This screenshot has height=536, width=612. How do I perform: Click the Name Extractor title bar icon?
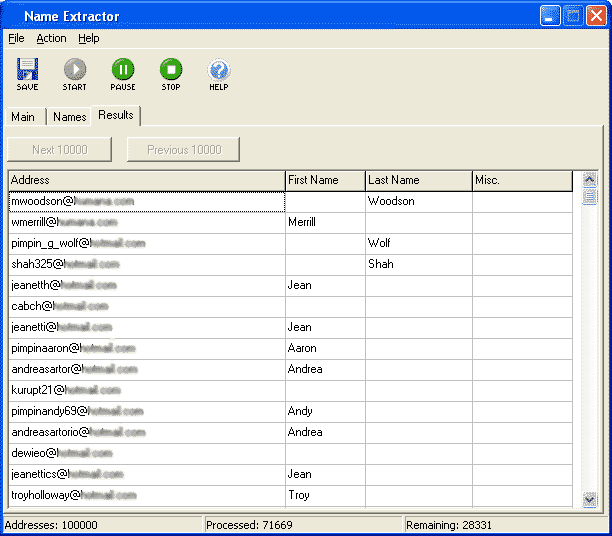[12, 16]
